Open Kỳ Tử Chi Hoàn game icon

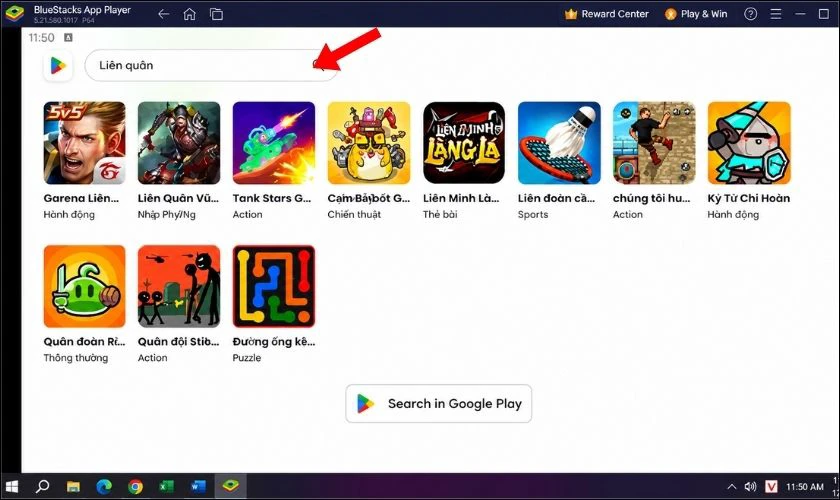pyautogui.click(x=749, y=143)
